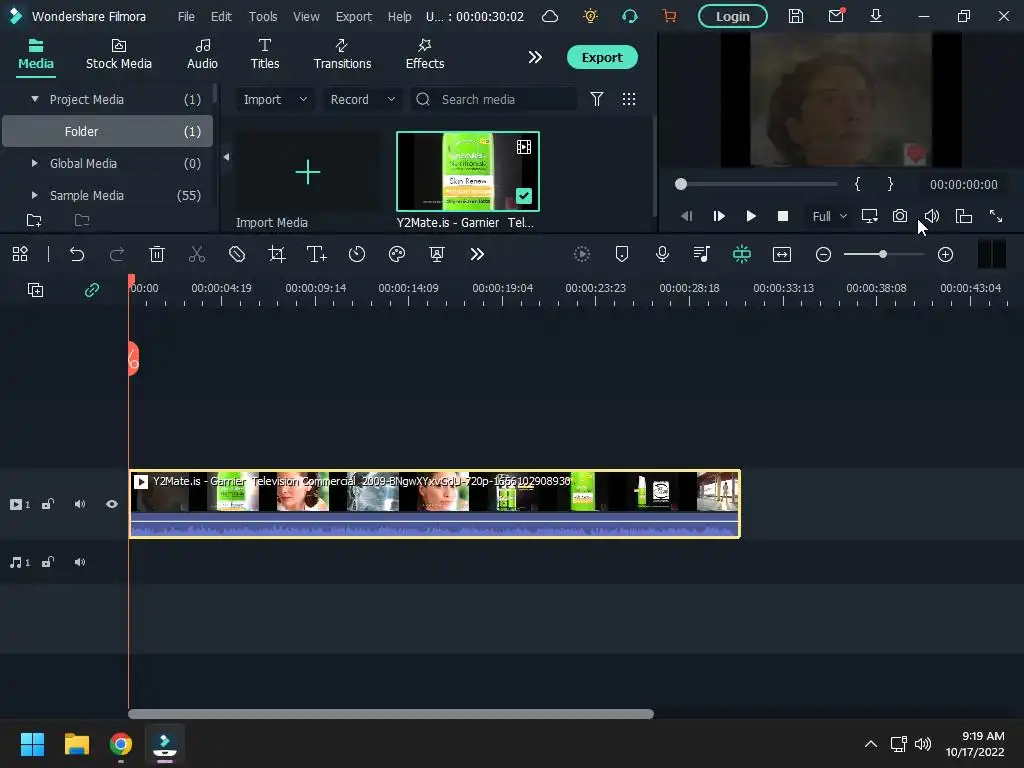
Task: Click the Delete trash icon
Action: 157,254
